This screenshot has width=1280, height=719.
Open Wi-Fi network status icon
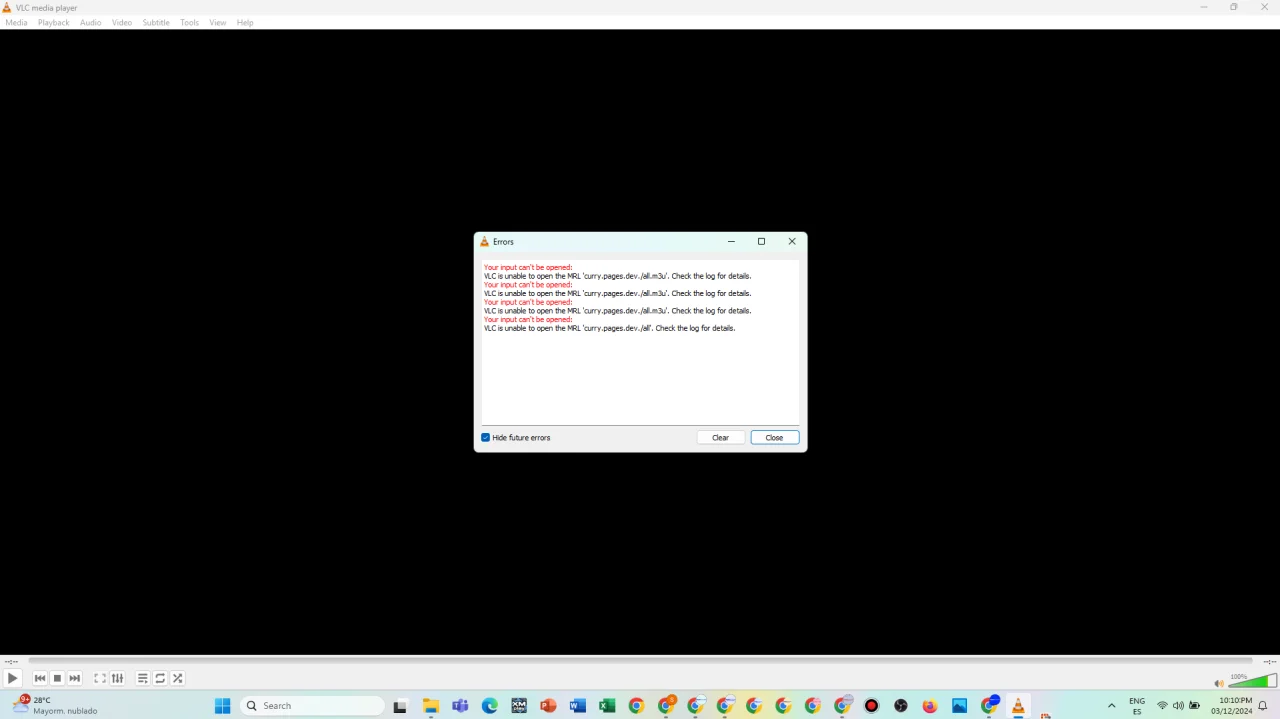[x=1162, y=706]
